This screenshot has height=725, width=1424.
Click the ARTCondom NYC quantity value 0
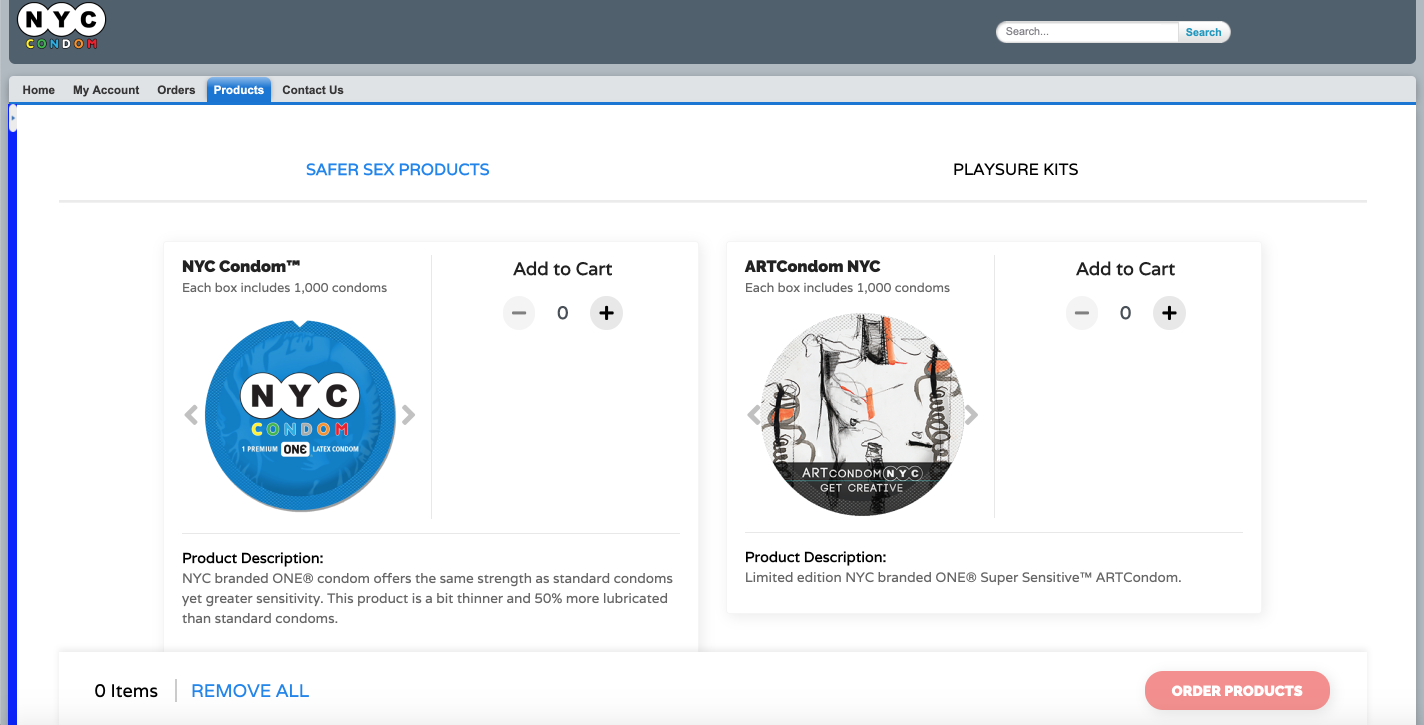1125,313
